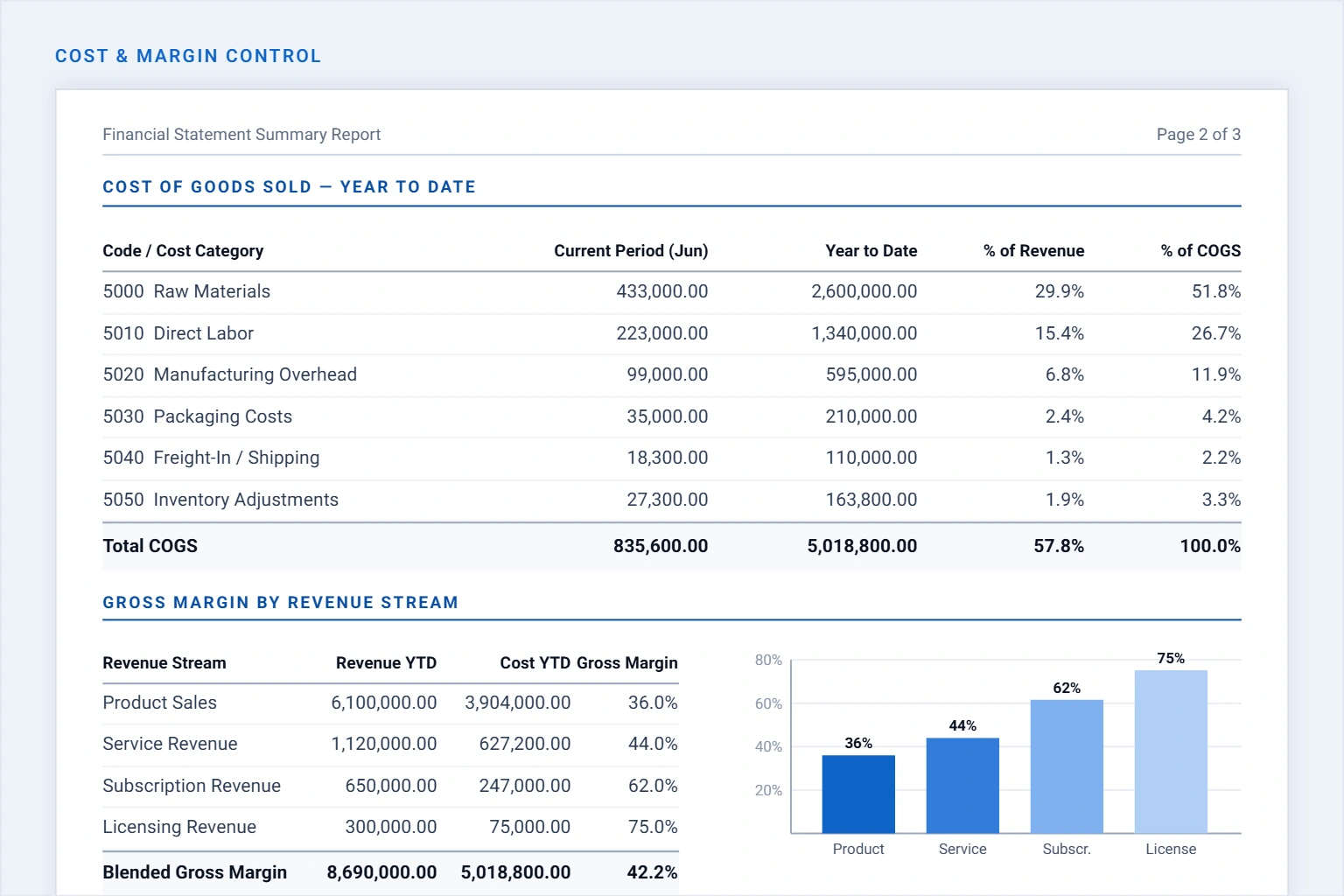This screenshot has height=896, width=1344.
Task: Click the Page 2 of 3 indicator
Action: [x=1199, y=135]
